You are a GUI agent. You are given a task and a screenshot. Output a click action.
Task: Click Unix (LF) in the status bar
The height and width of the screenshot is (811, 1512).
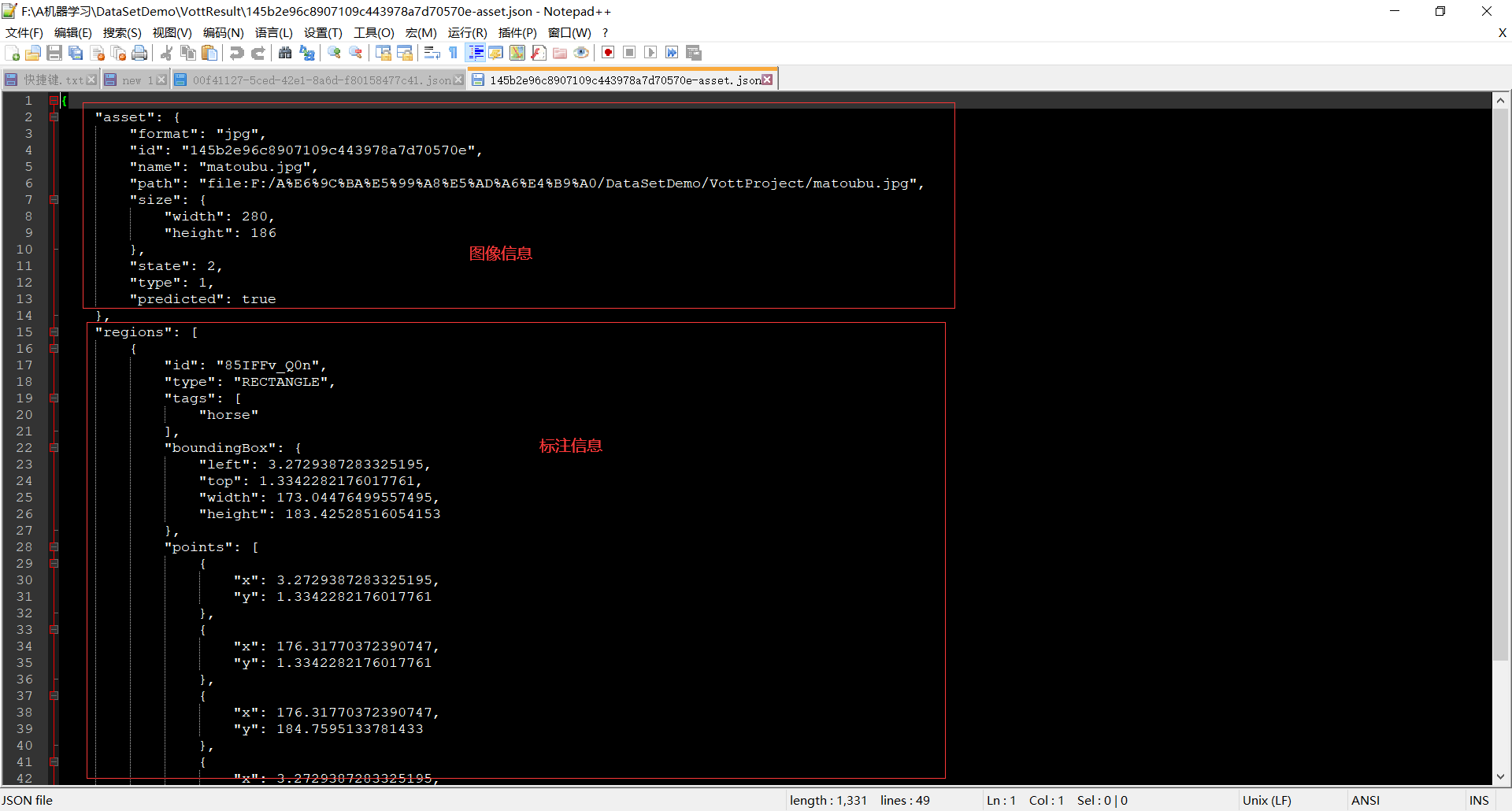point(1267,800)
